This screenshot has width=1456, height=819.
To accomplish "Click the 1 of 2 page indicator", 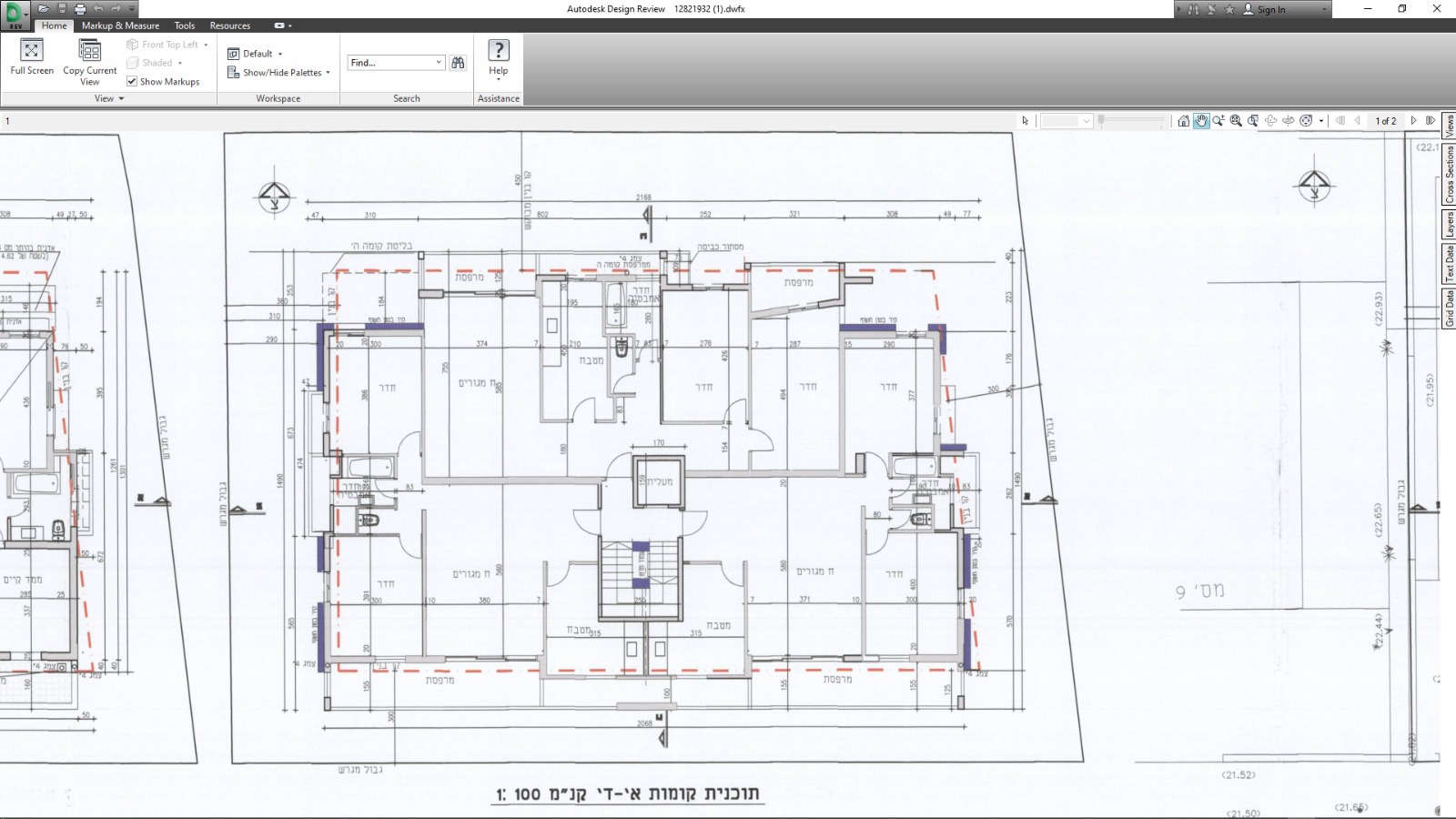I will point(1385,120).
